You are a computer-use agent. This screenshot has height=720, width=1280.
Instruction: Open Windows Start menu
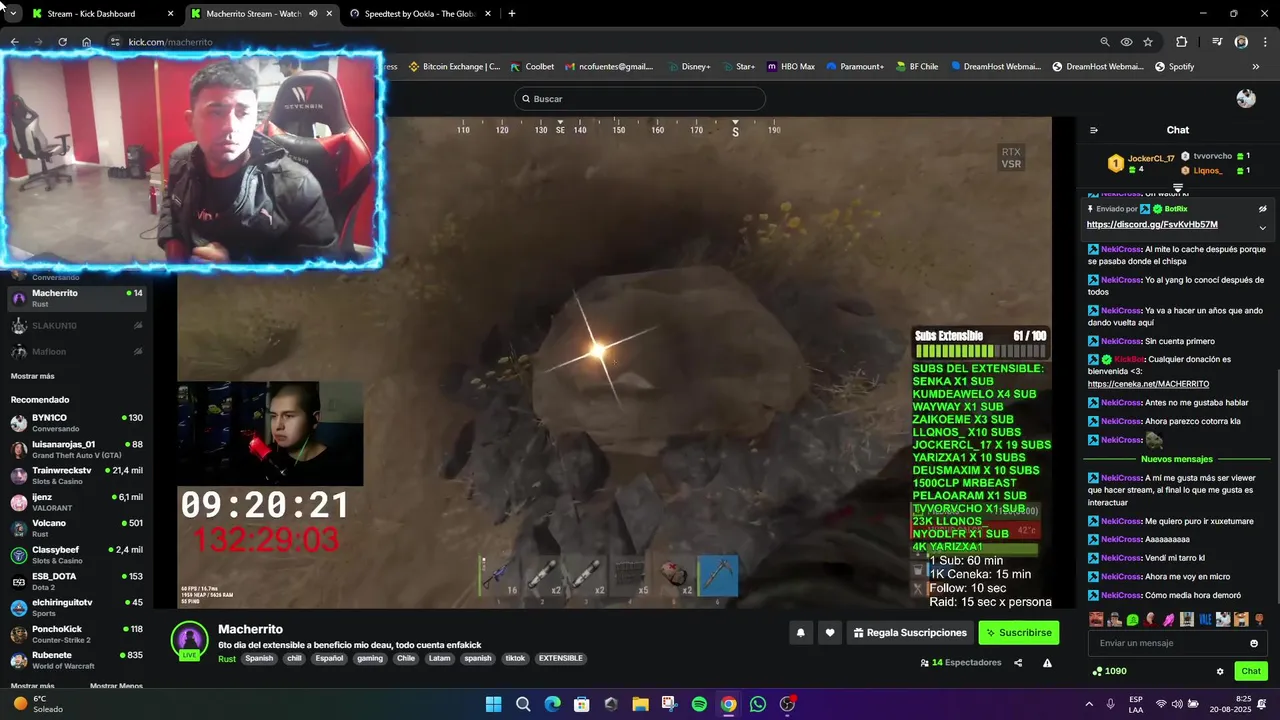(x=493, y=704)
